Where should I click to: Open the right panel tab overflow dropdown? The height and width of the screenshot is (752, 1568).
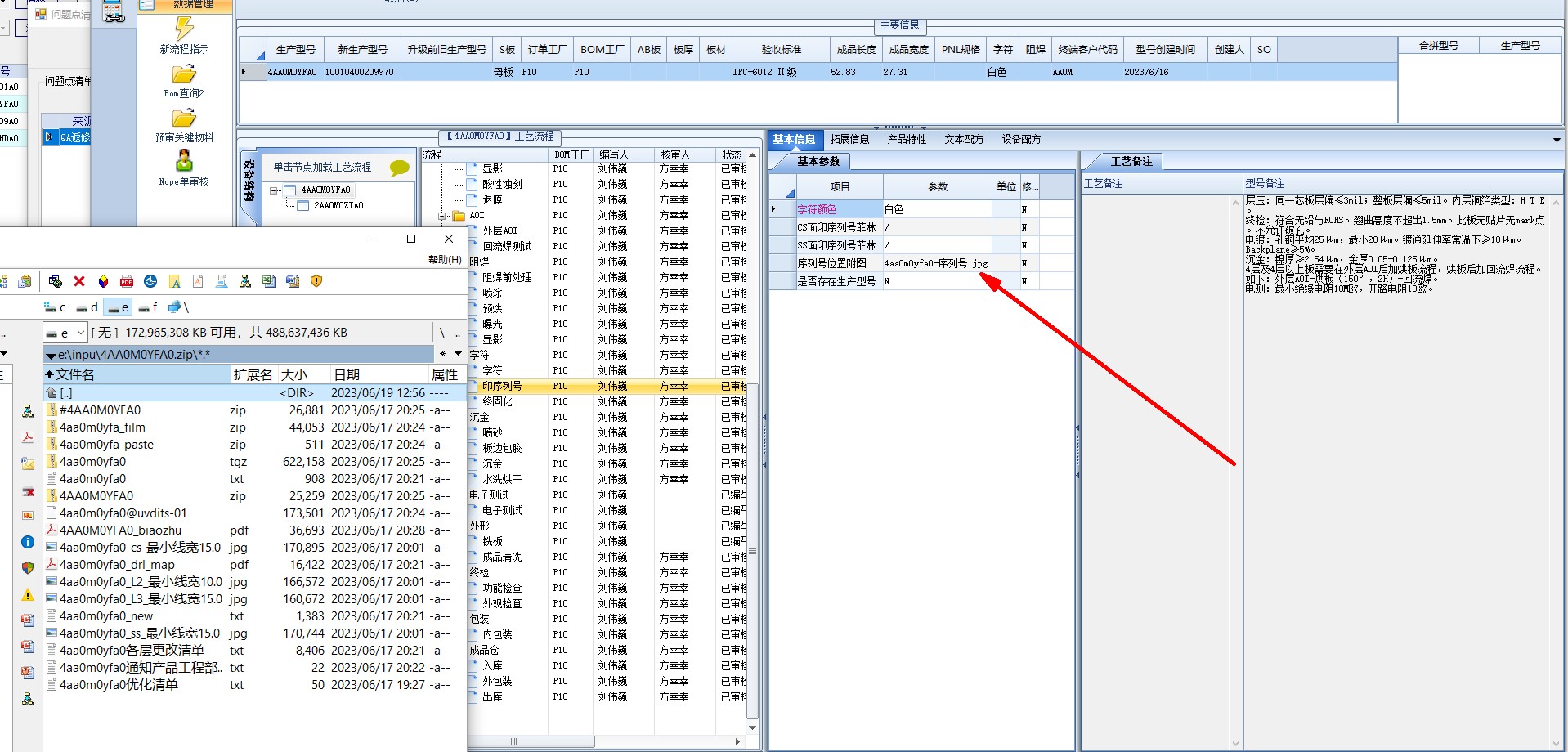click(1557, 140)
